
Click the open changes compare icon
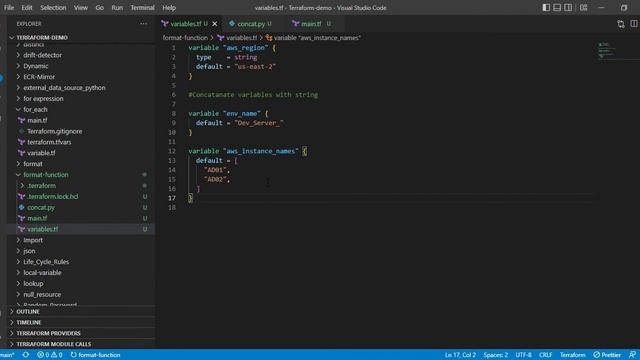[621, 24]
